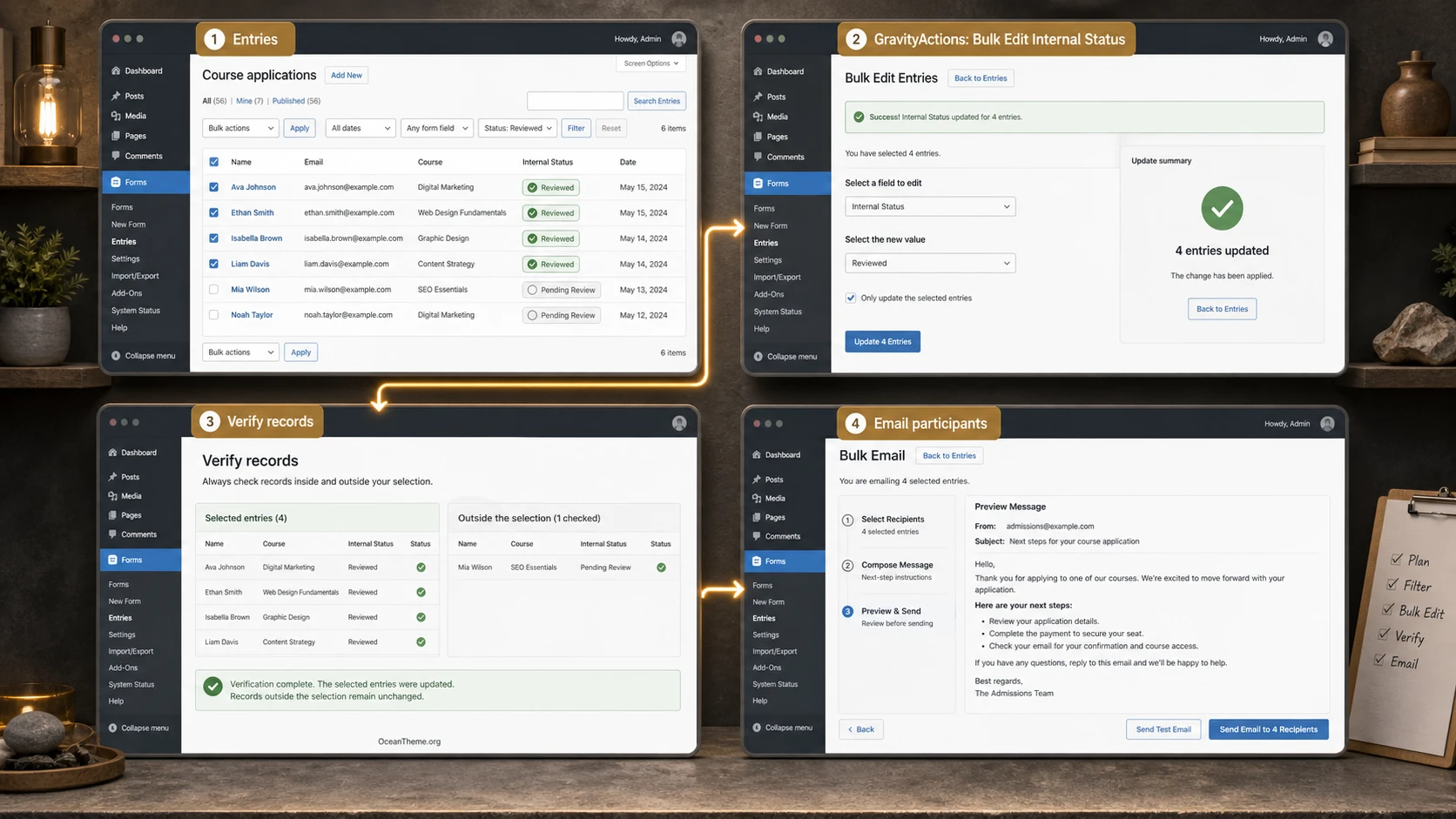The height and width of the screenshot is (819, 1456).
Task: Click Send Email to 4 Recipients
Action: tap(1268, 729)
